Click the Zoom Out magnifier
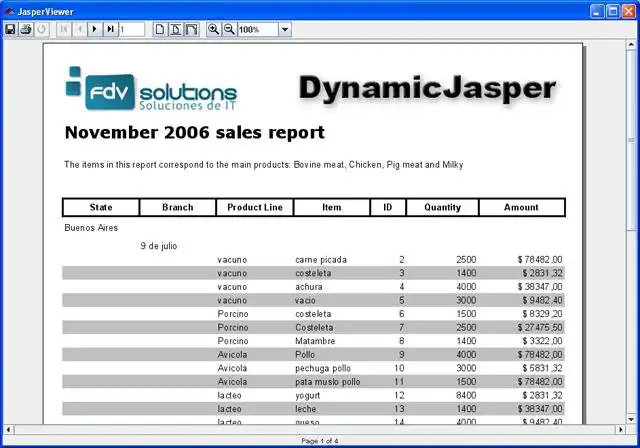 [229, 29]
